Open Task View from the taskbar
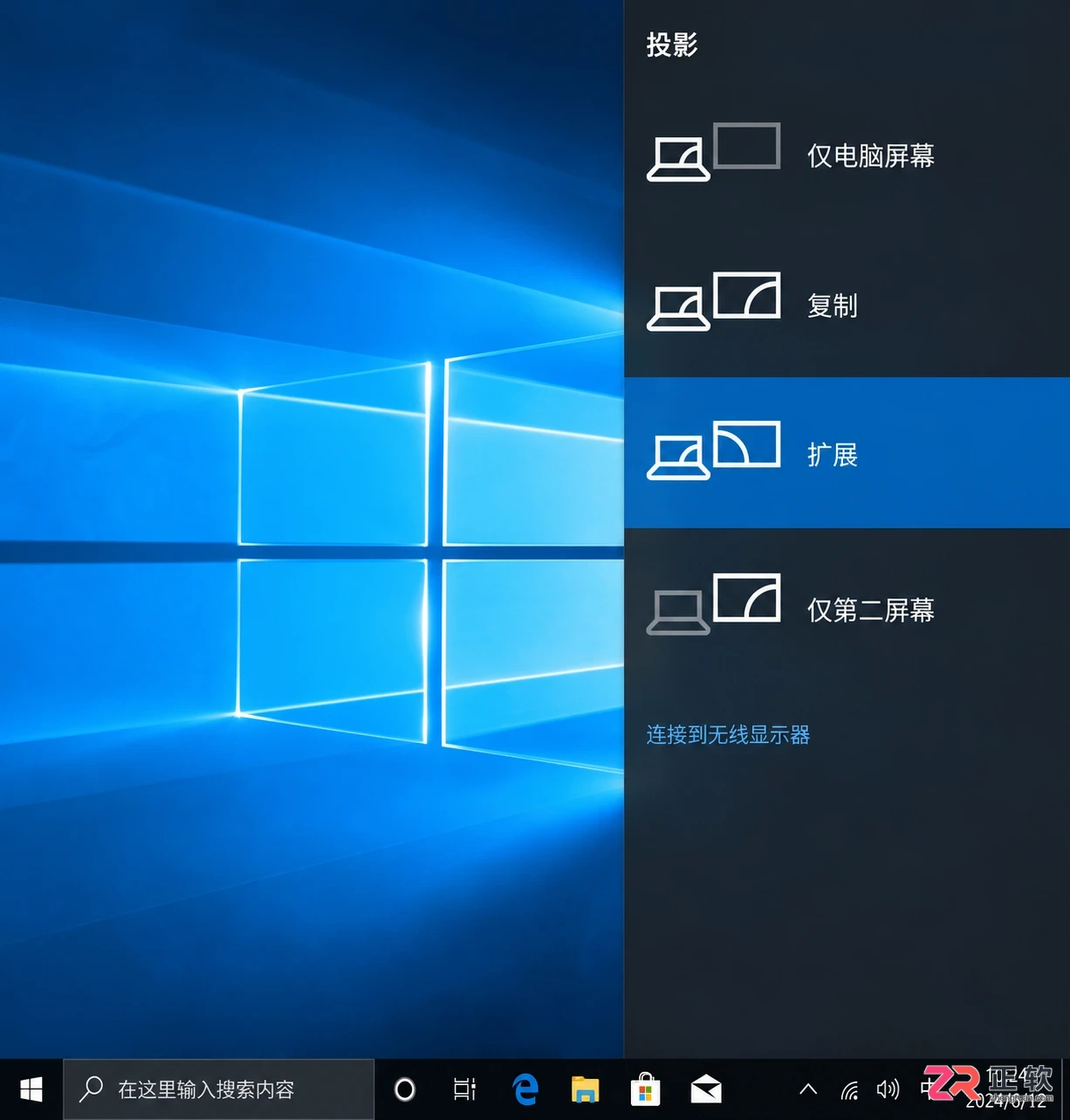Screen dimensions: 1070x1120 (465, 1089)
